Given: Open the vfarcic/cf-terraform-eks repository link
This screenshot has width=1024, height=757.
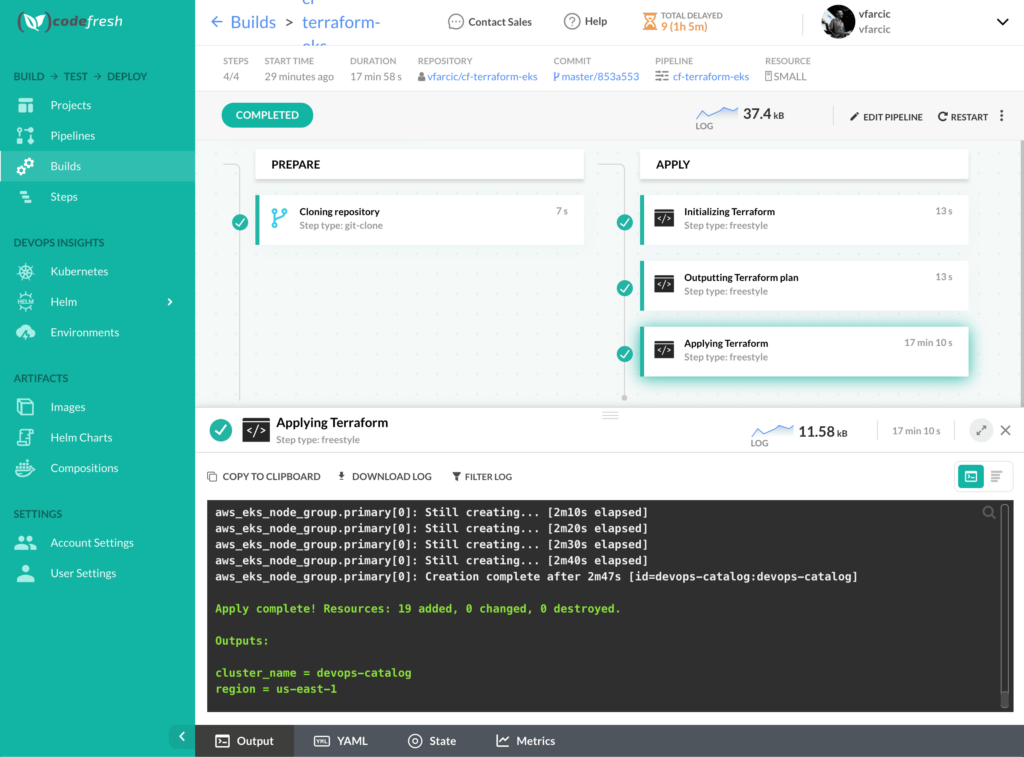Looking at the screenshot, I should (x=482, y=76).
